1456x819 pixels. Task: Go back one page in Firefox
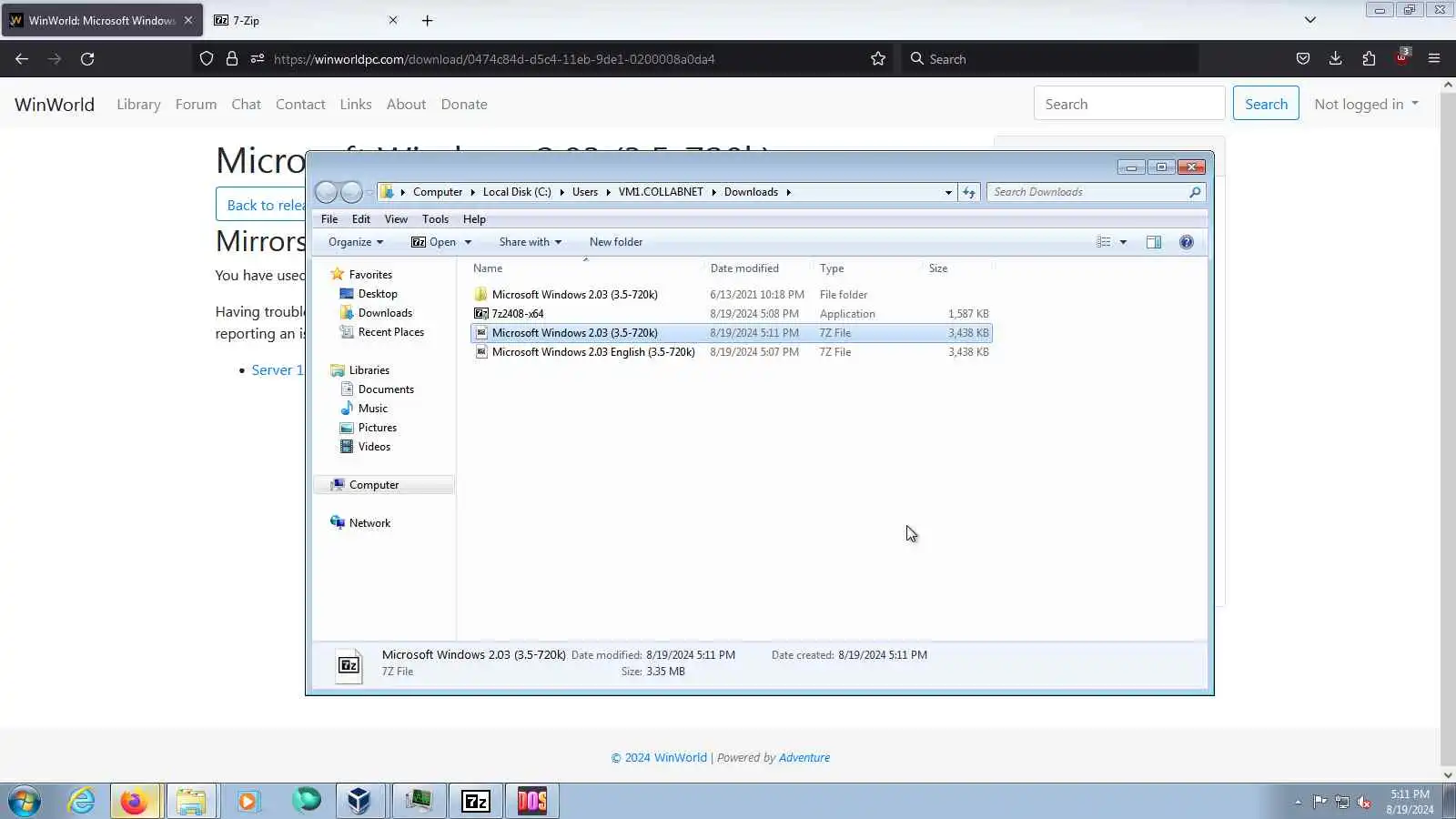(x=22, y=59)
